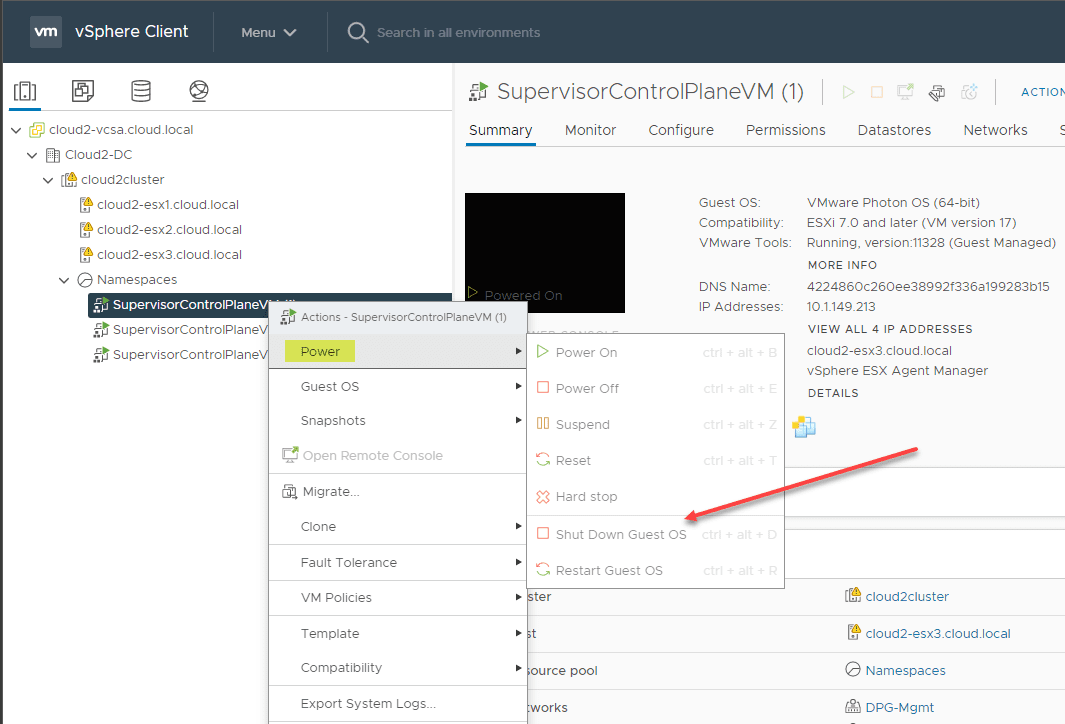Viewport: 1065px width, 724px height.
Task: Open the Storage inventory view icon
Action: 141,92
